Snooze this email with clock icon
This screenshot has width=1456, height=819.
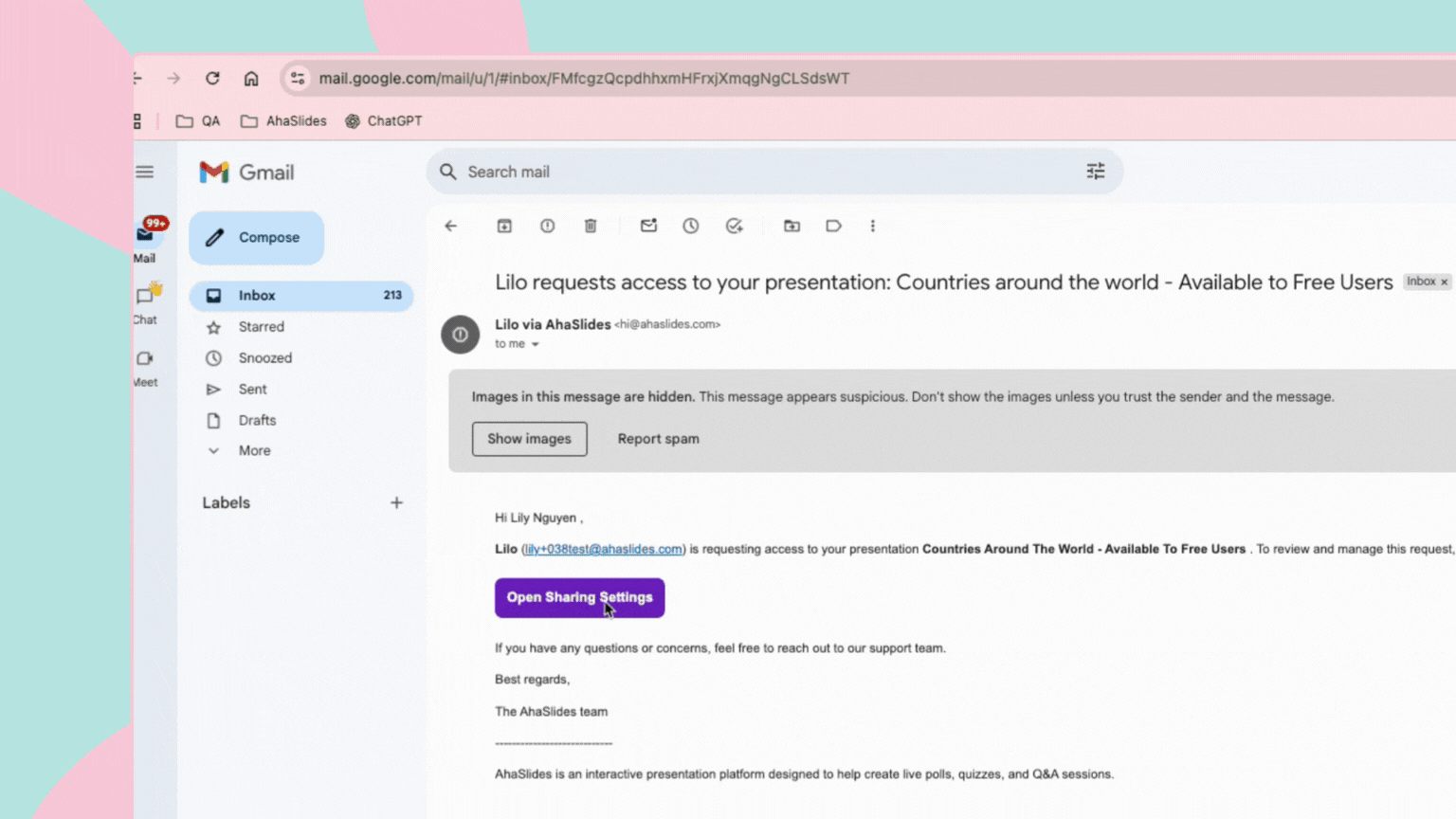click(691, 226)
